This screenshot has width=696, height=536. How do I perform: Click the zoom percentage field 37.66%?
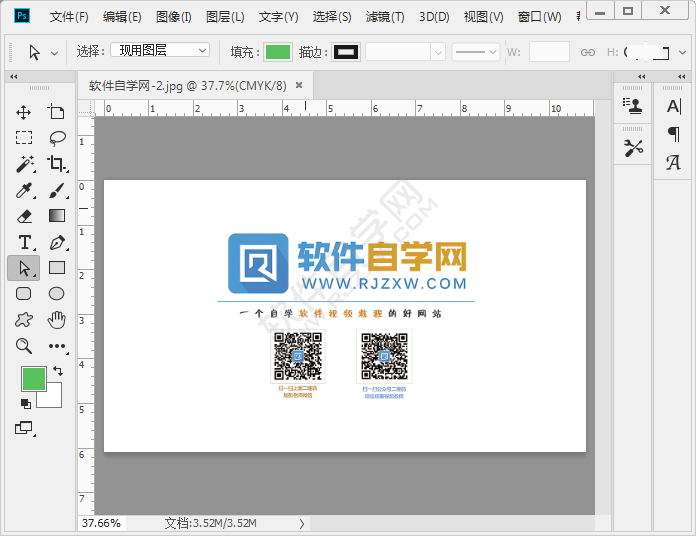tap(102, 523)
